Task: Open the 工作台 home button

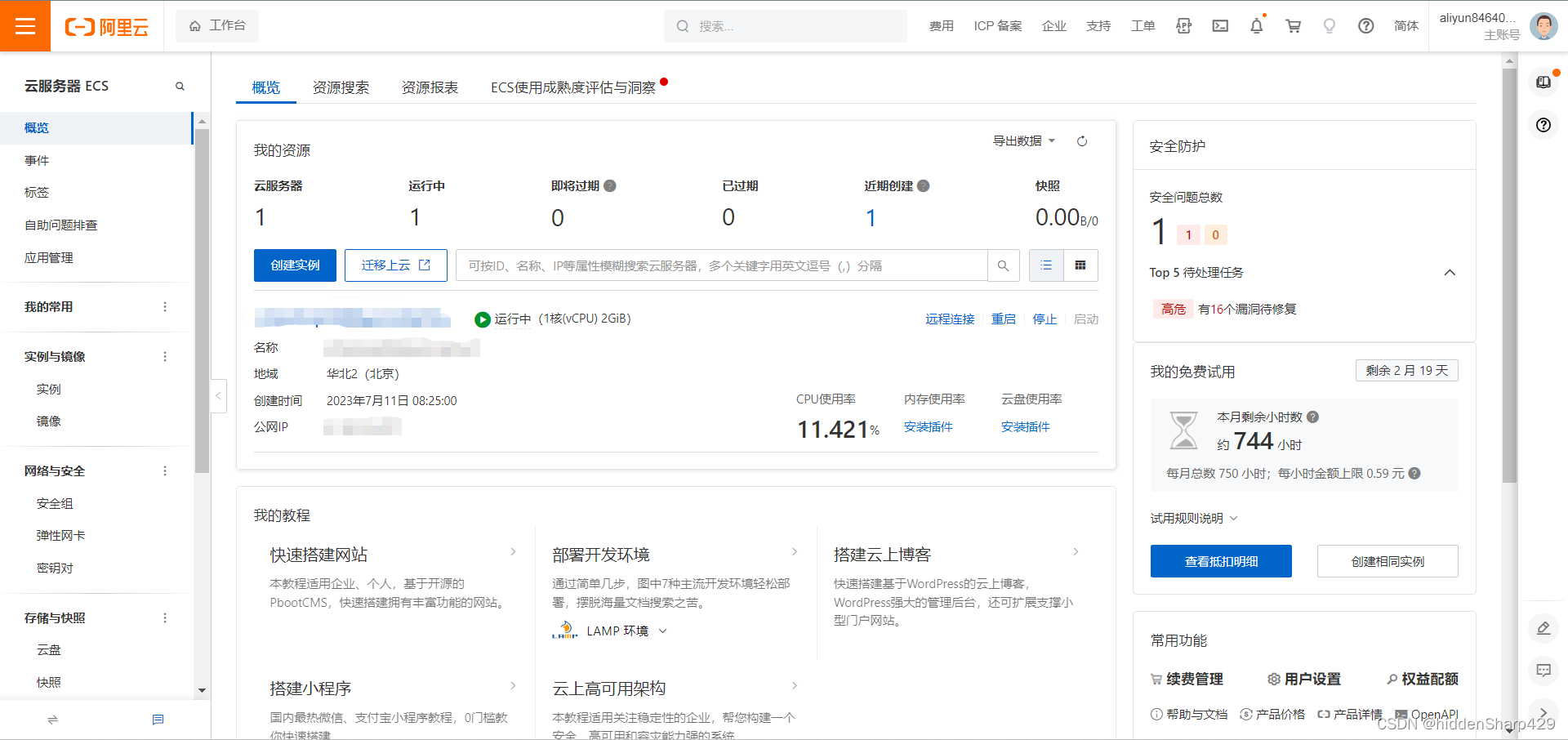Action: 217,26
